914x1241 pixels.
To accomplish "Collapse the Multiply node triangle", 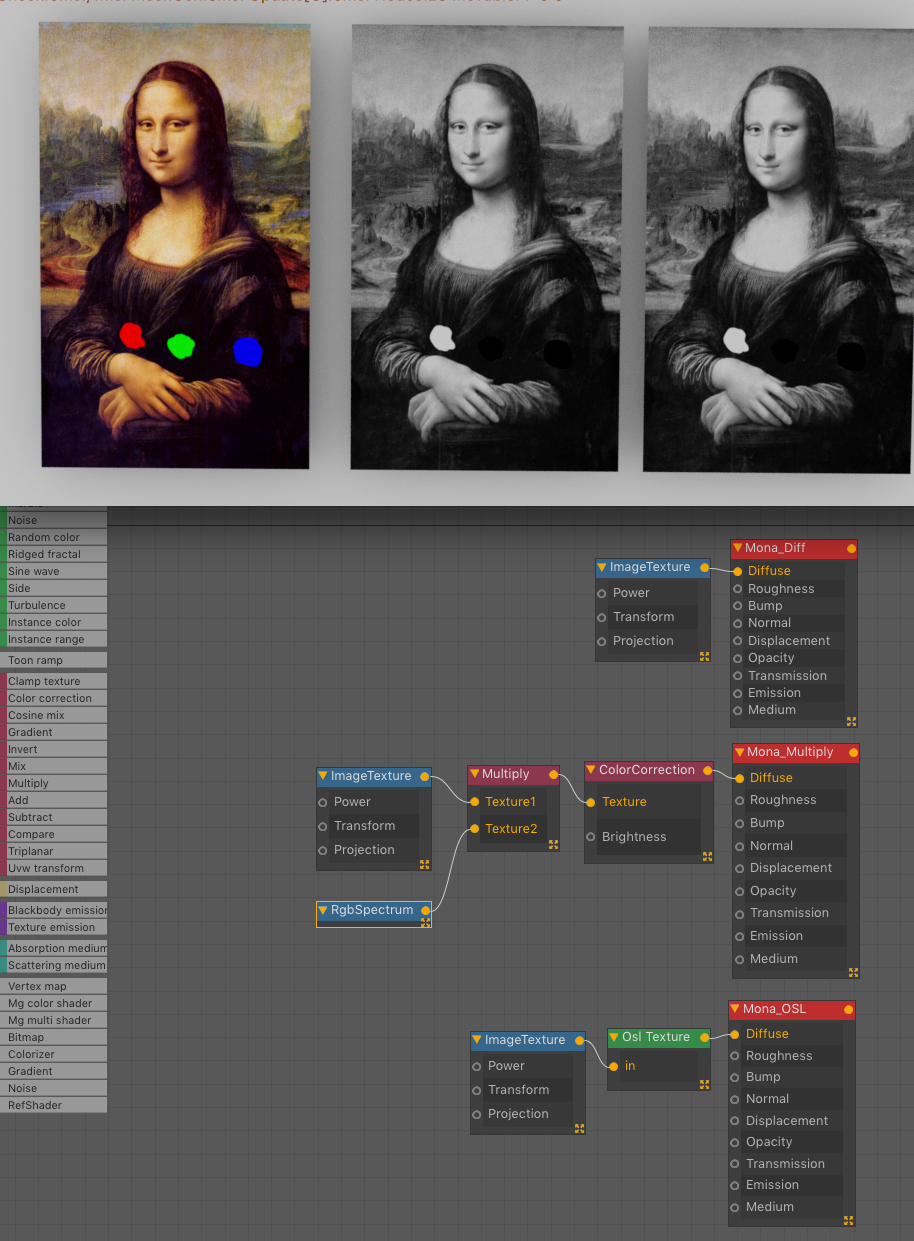I will point(475,774).
